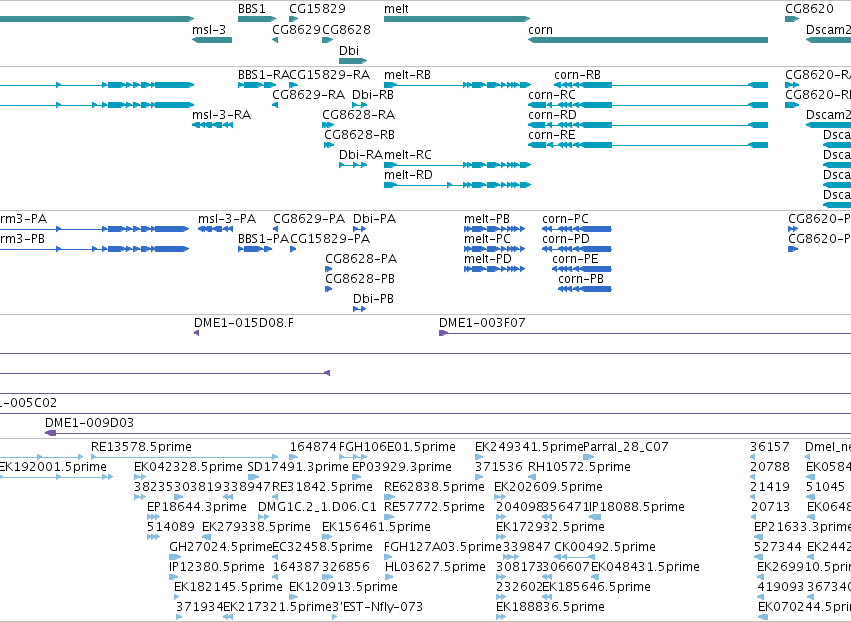Select the CG15829 gene label
Image resolution: width=851 pixels, height=622 pixels.
click(317, 9)
